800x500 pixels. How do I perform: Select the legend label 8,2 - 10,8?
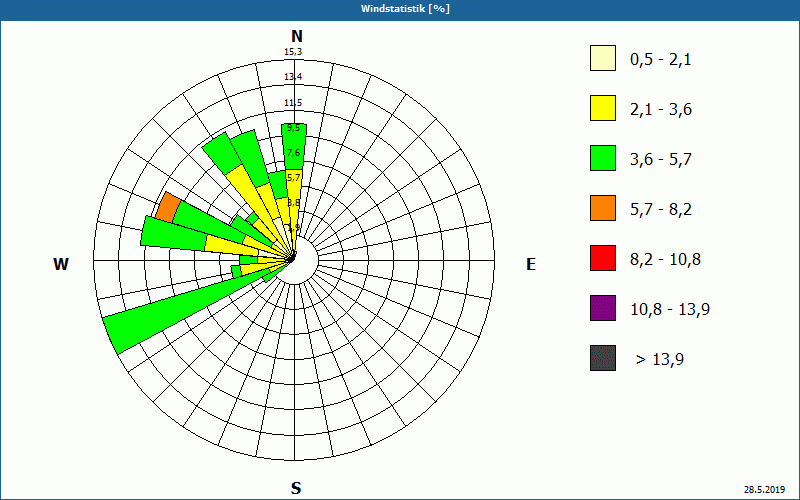tap(665, 260)
